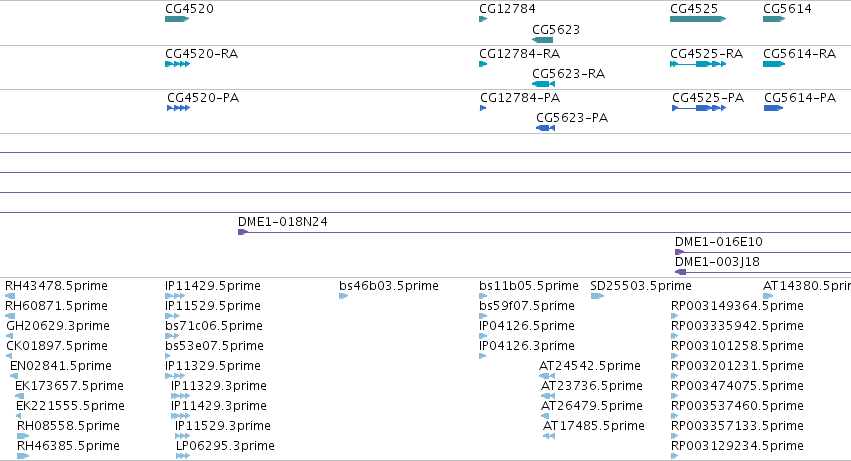Click the bs46b03.5prime EST arrow glyph
Viewport: 851px width, 461px height.
[343, 296]
